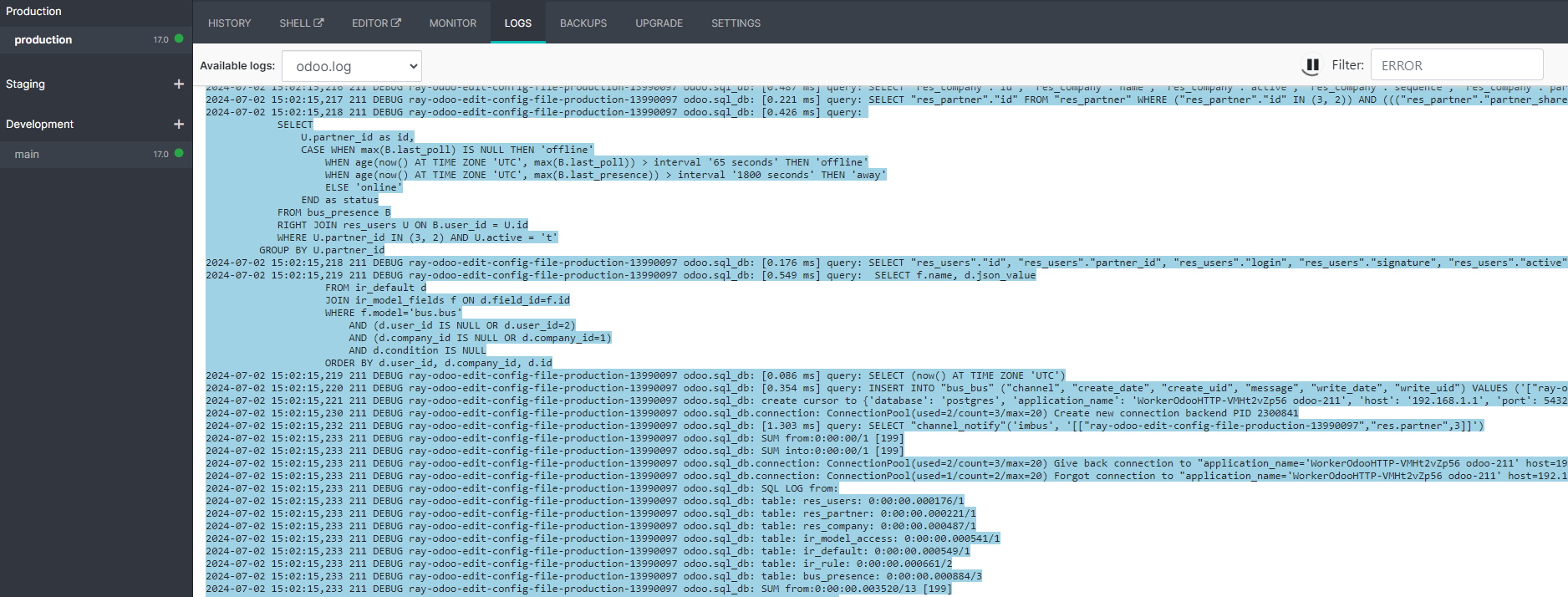Click the log line 'AND d.condition IS NULL'
Image resolution: width=1568 pixels, height=597 pixels.
coord(418,350)
